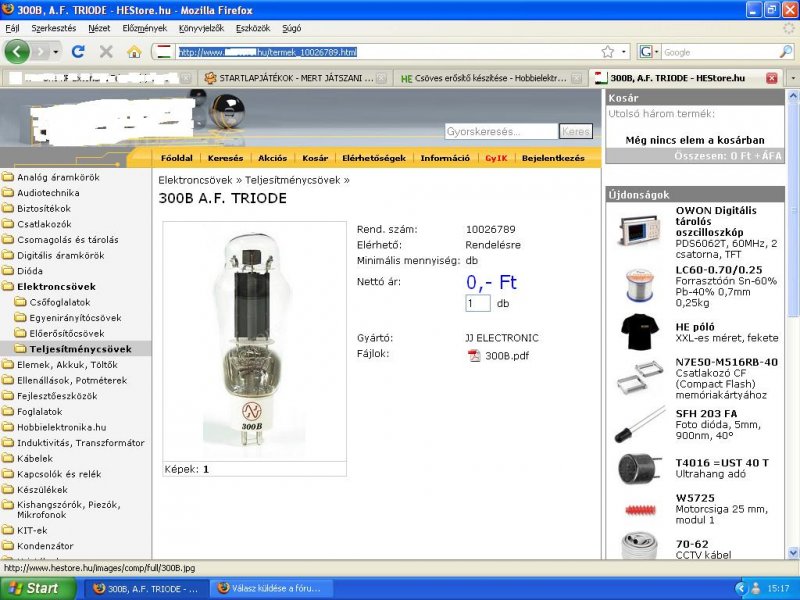Image resolution: width=800 pixels, height=600 pixels.
Task: Click the solder wire spool LC60 thumbnail
Action: [x=639, y=285]
